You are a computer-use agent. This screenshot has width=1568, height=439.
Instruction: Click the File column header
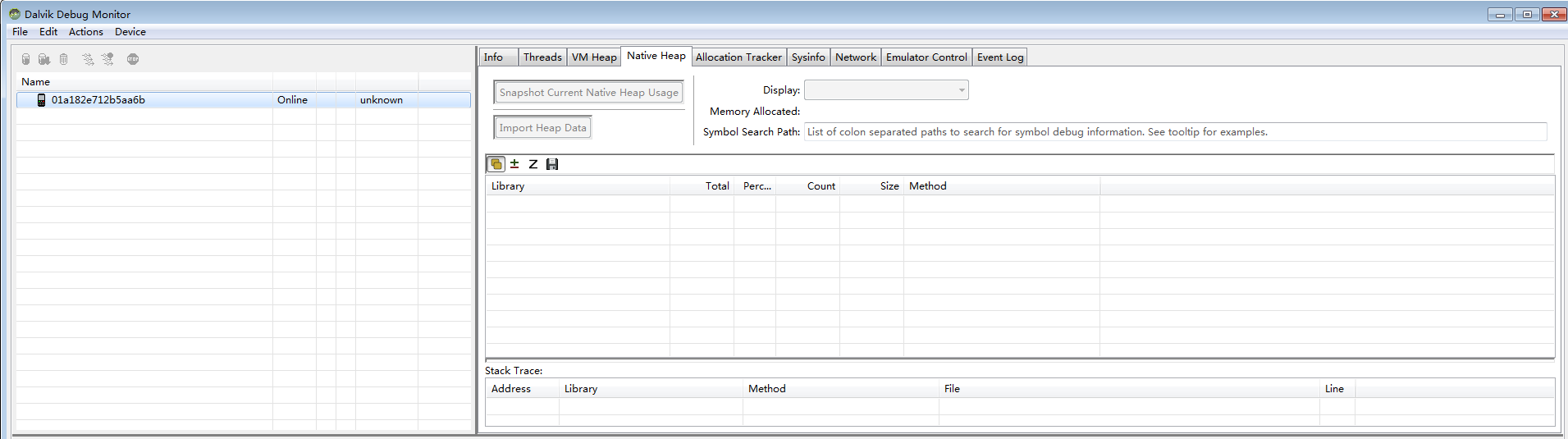click(1129, 389)
